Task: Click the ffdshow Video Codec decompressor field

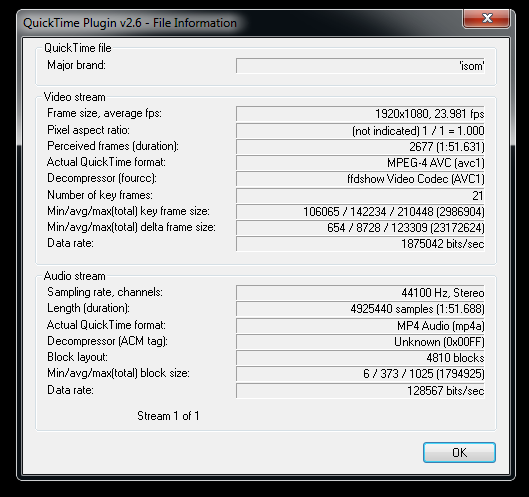Action: pyautogui.click(x=360, y=179)
